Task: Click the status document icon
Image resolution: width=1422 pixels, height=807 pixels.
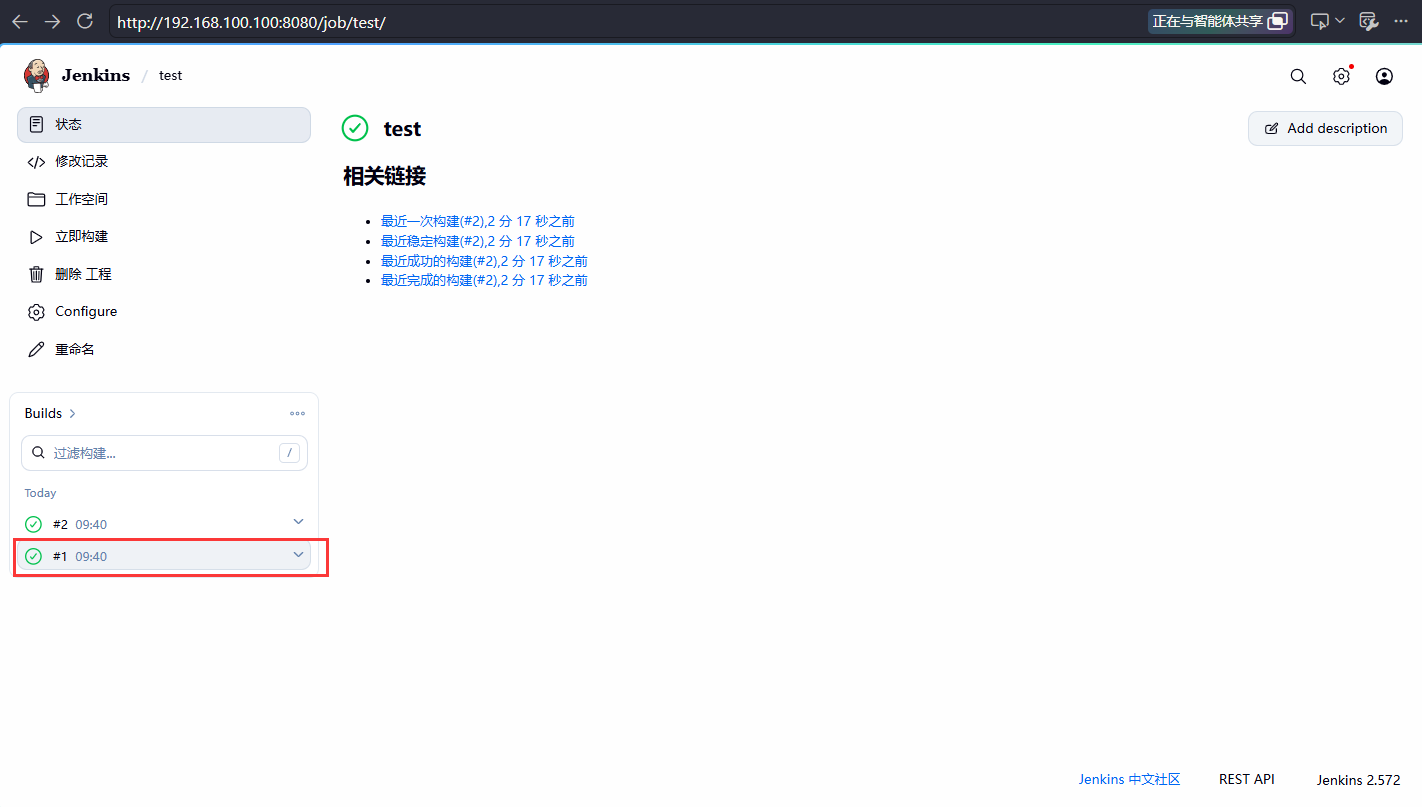Action: coord(36,124)
